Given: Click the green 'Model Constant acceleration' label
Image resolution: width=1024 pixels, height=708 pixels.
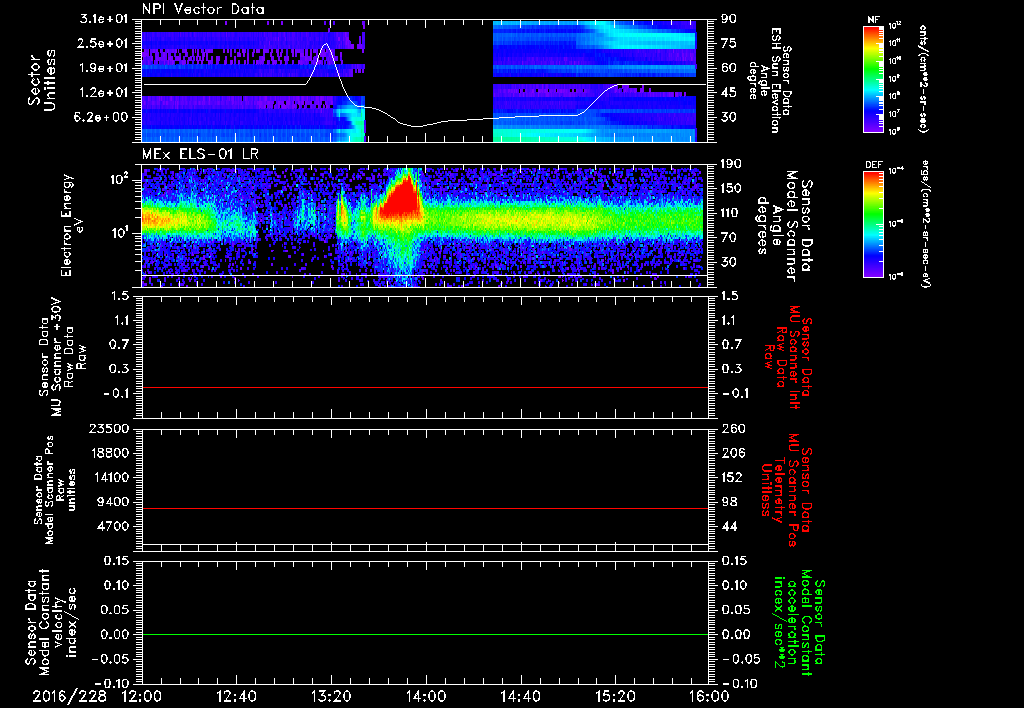Looking at the screenshot, I should tap(799, 622).
